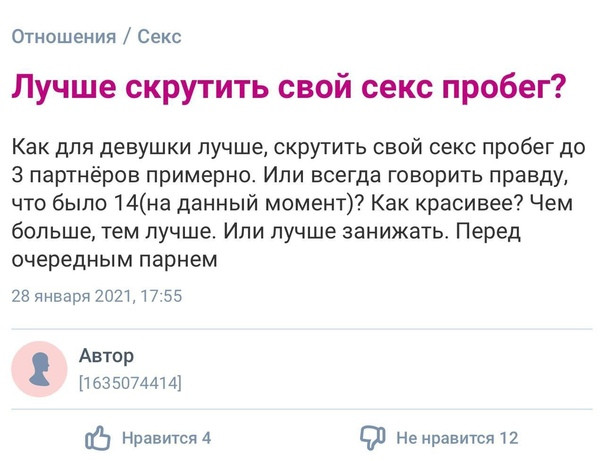The image size is (604, 461).
Task: Select the author ID [1635074414]
Action: pyautogui.click(x=130, y=383)
